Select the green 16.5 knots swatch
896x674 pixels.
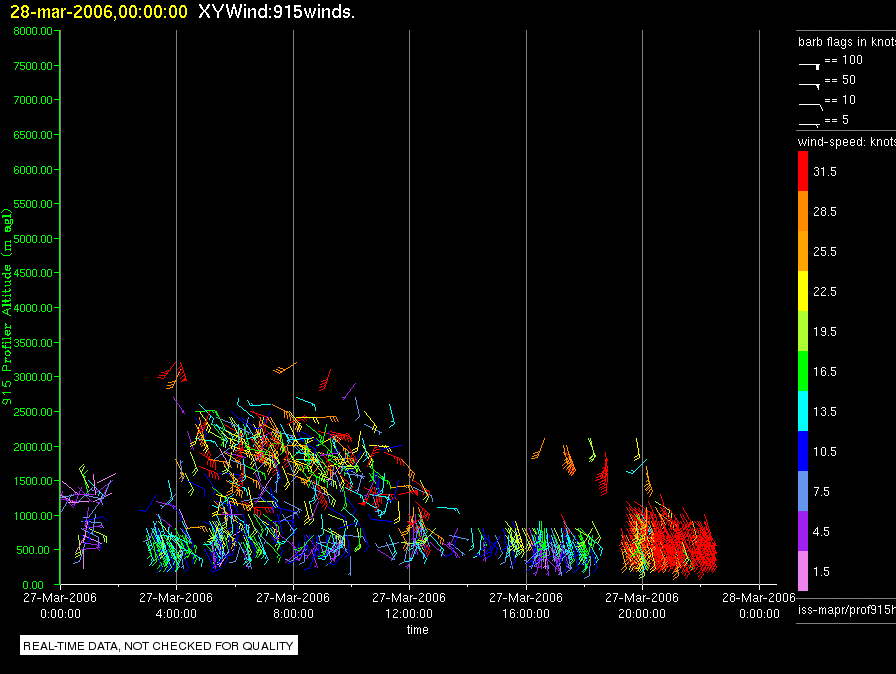click(803, 371)
